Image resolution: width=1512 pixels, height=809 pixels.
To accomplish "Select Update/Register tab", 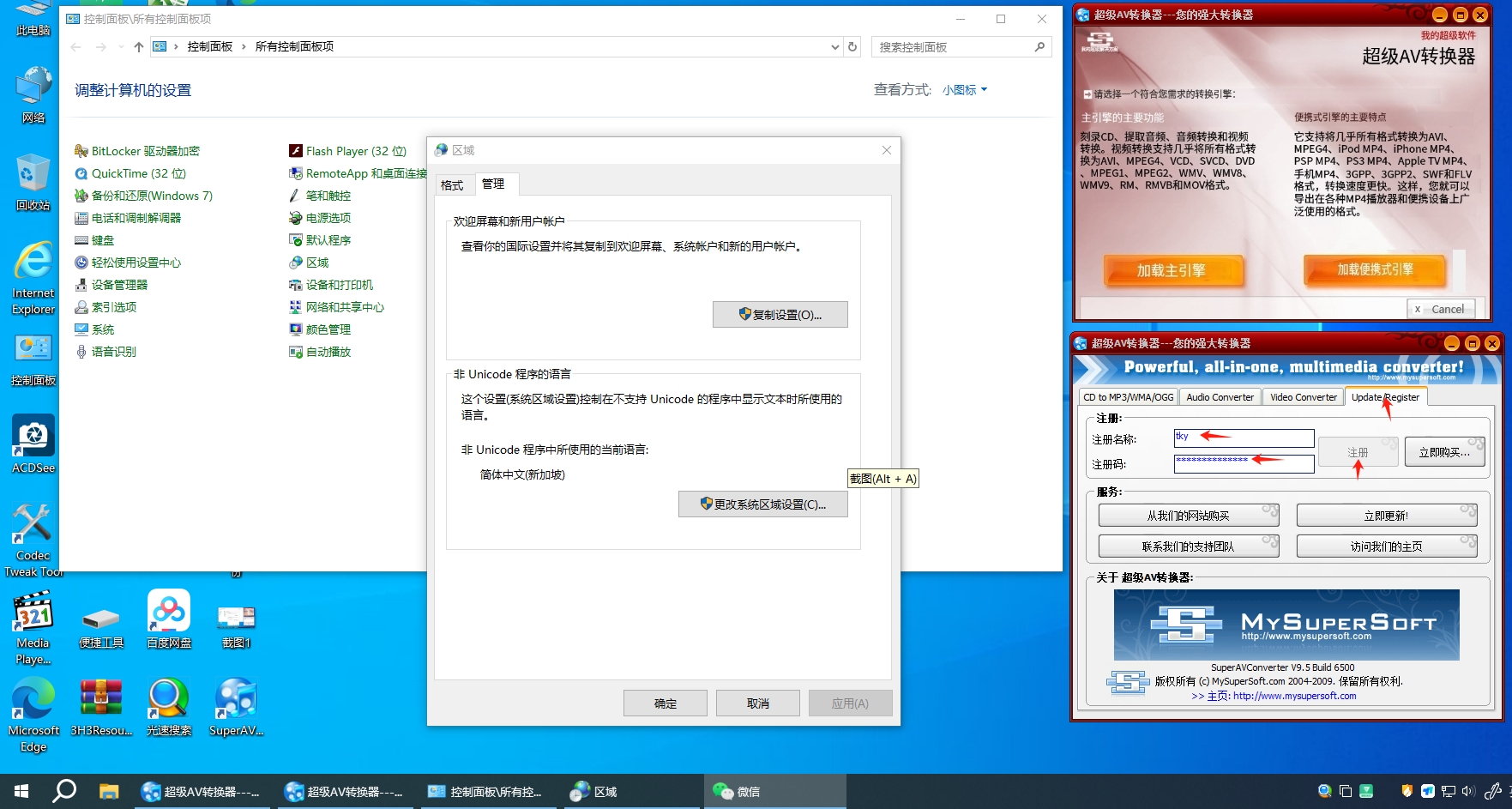I will coord(1385,397).
